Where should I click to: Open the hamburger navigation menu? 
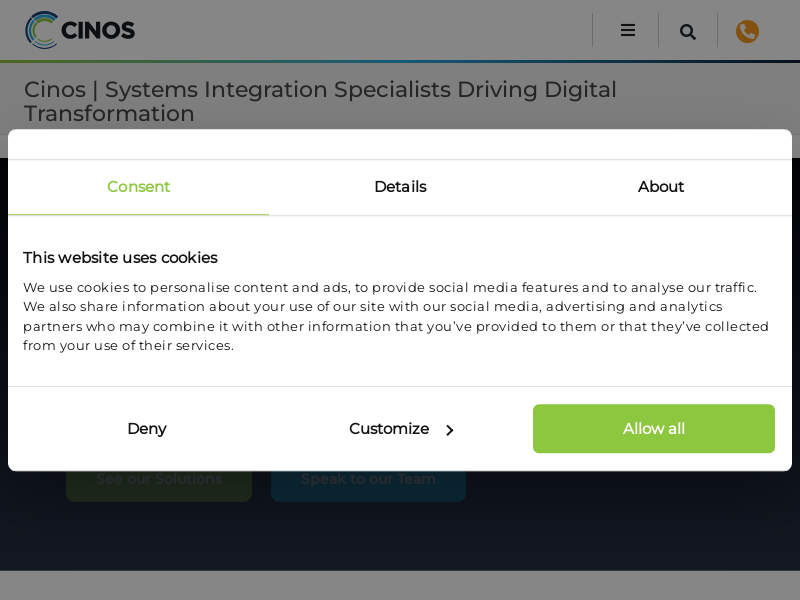click(x=627, y=30)
